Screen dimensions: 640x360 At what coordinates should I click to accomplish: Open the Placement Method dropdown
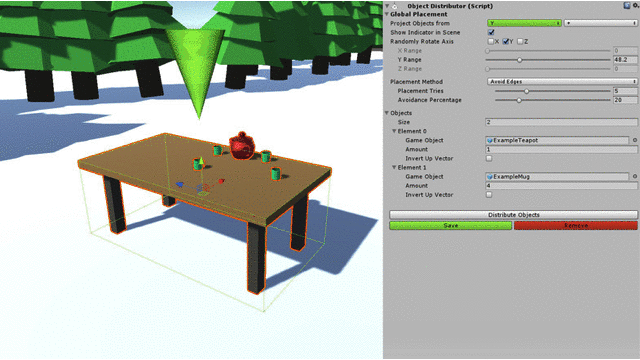[x=562, y=82]
